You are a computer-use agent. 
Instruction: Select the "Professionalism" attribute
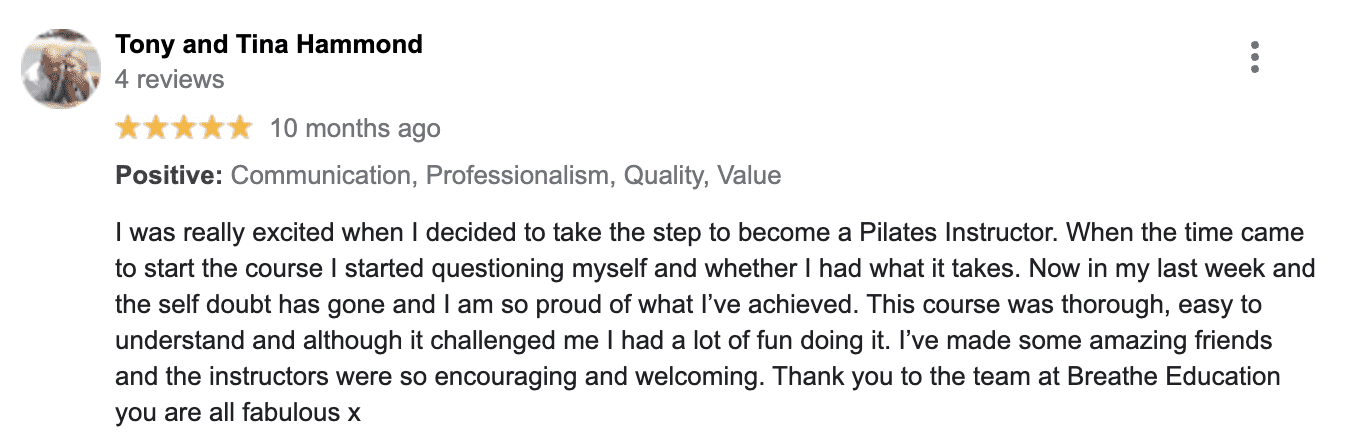click(518, 176)
